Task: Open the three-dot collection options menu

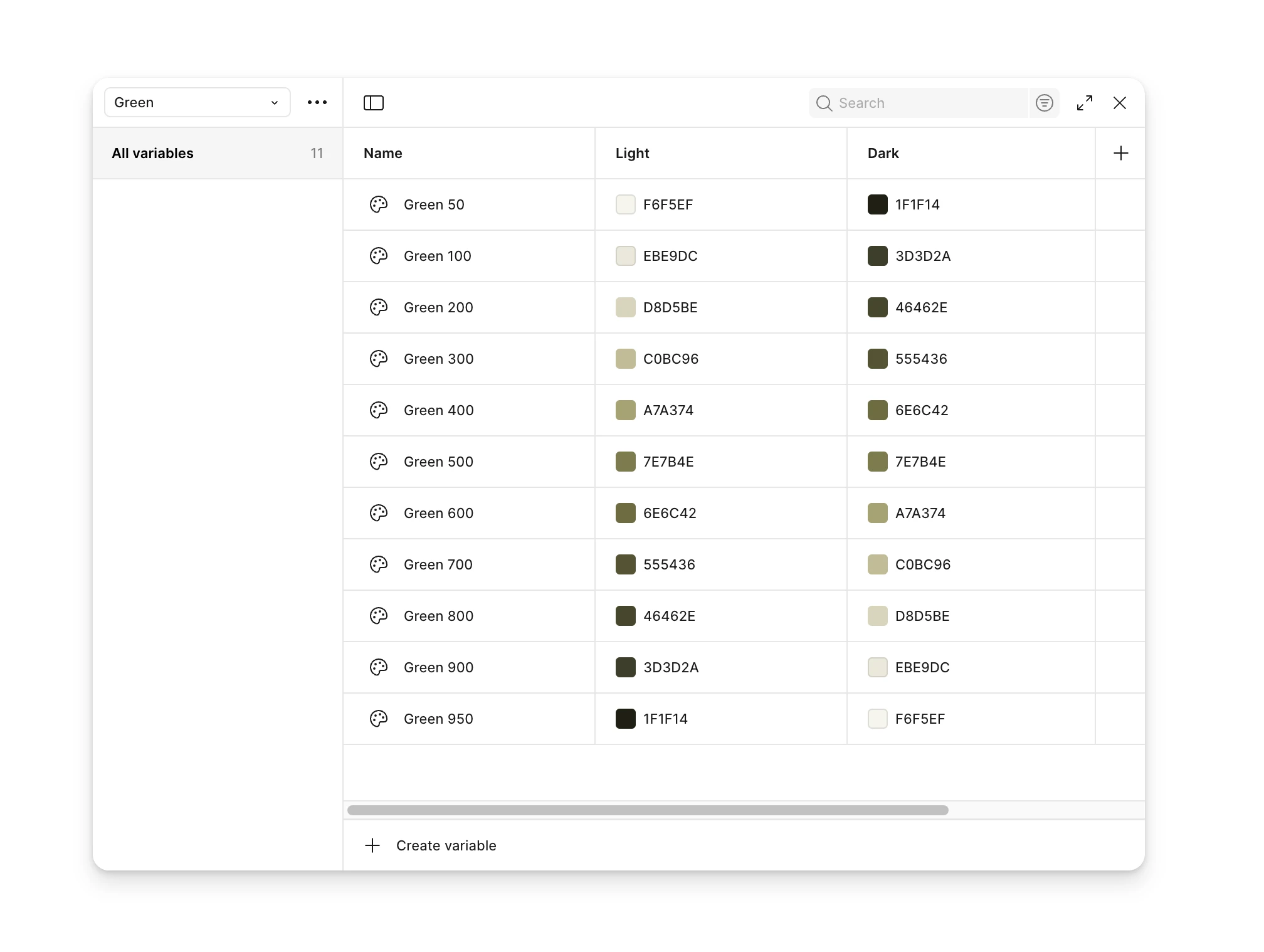Action: [317, 102]
